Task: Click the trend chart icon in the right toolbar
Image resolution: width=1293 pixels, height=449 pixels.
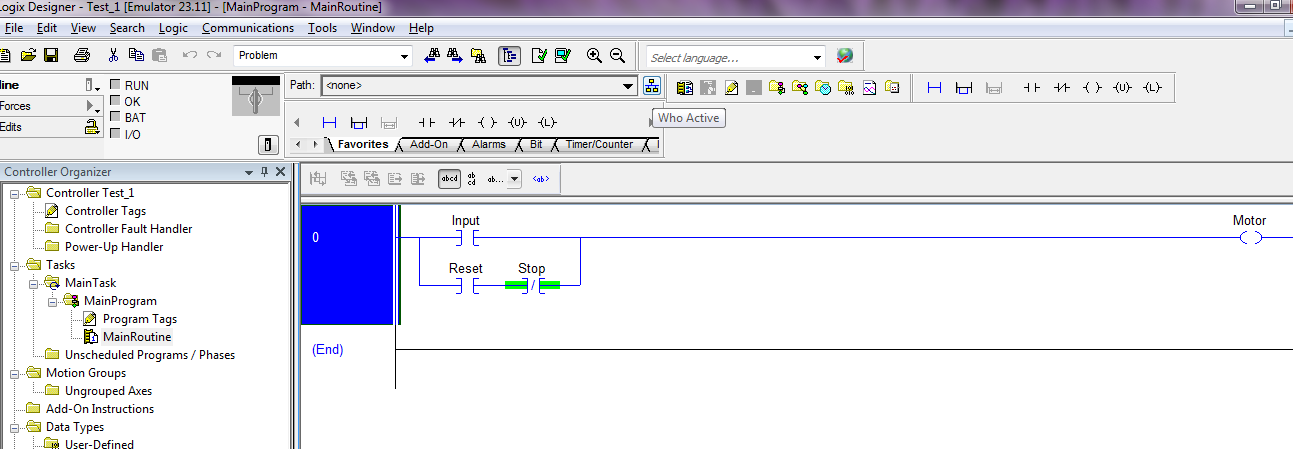Action: point(869,88)
